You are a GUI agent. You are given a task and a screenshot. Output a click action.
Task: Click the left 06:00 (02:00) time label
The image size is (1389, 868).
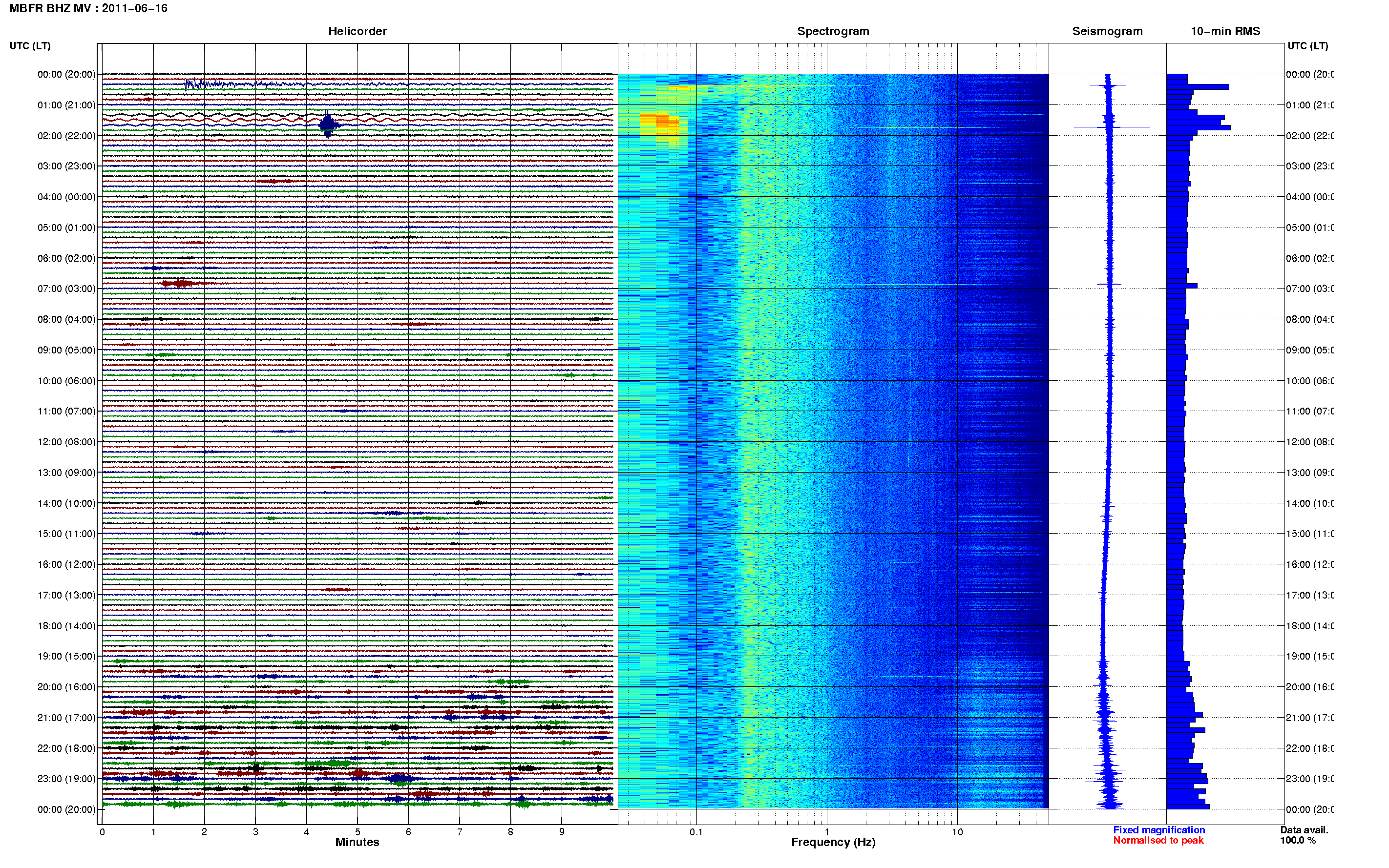pos(66,258)
